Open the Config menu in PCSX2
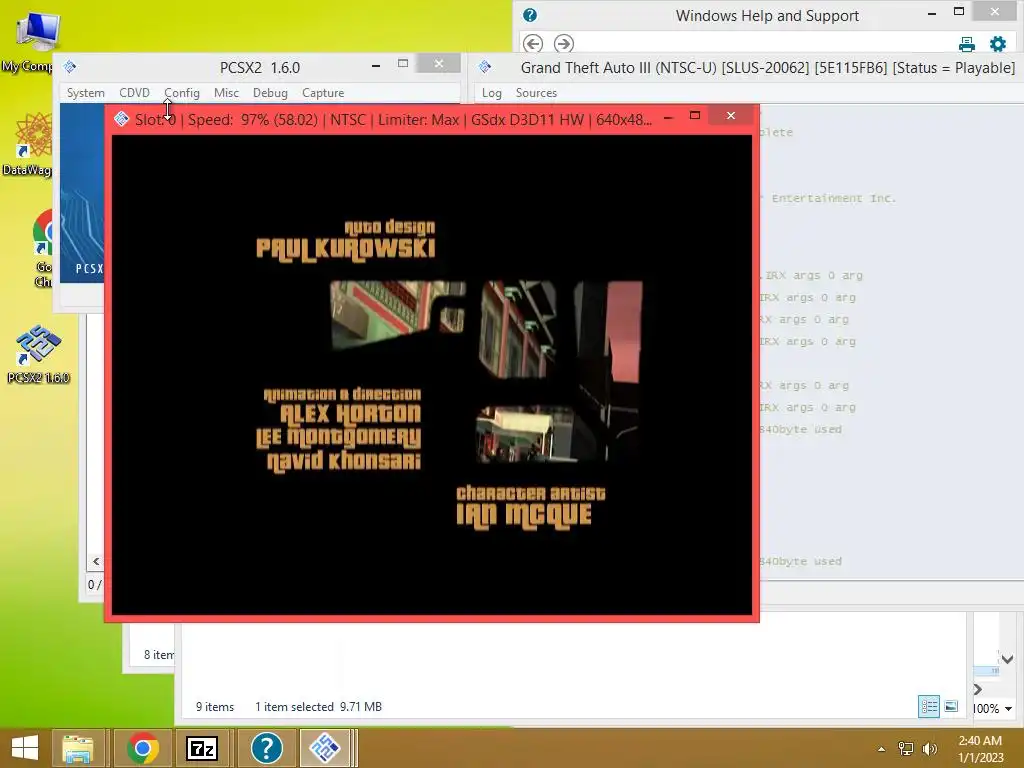Screen dimensions: 1024x768 point(182,93)
